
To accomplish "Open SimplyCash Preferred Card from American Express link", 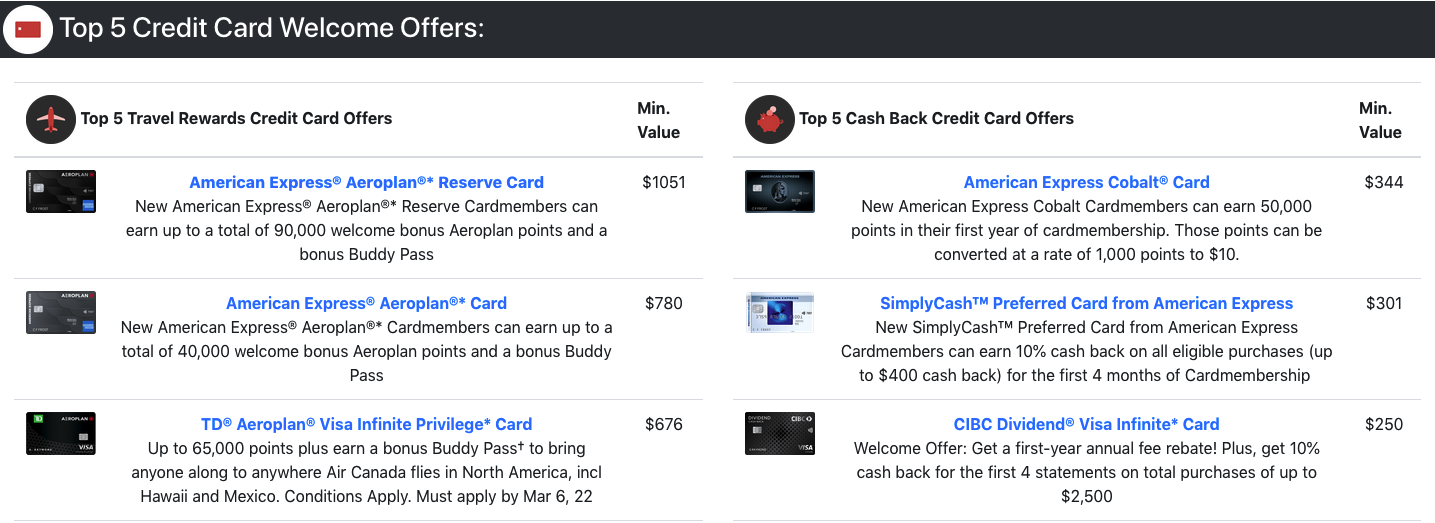I will [x=1086, y=303].
